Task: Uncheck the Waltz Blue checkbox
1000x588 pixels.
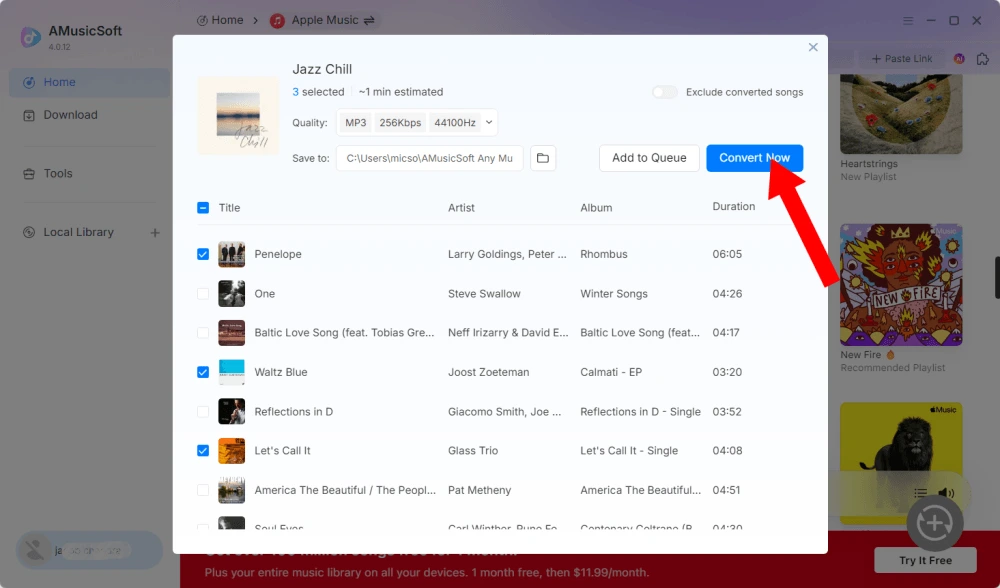Action: point(203,372)
